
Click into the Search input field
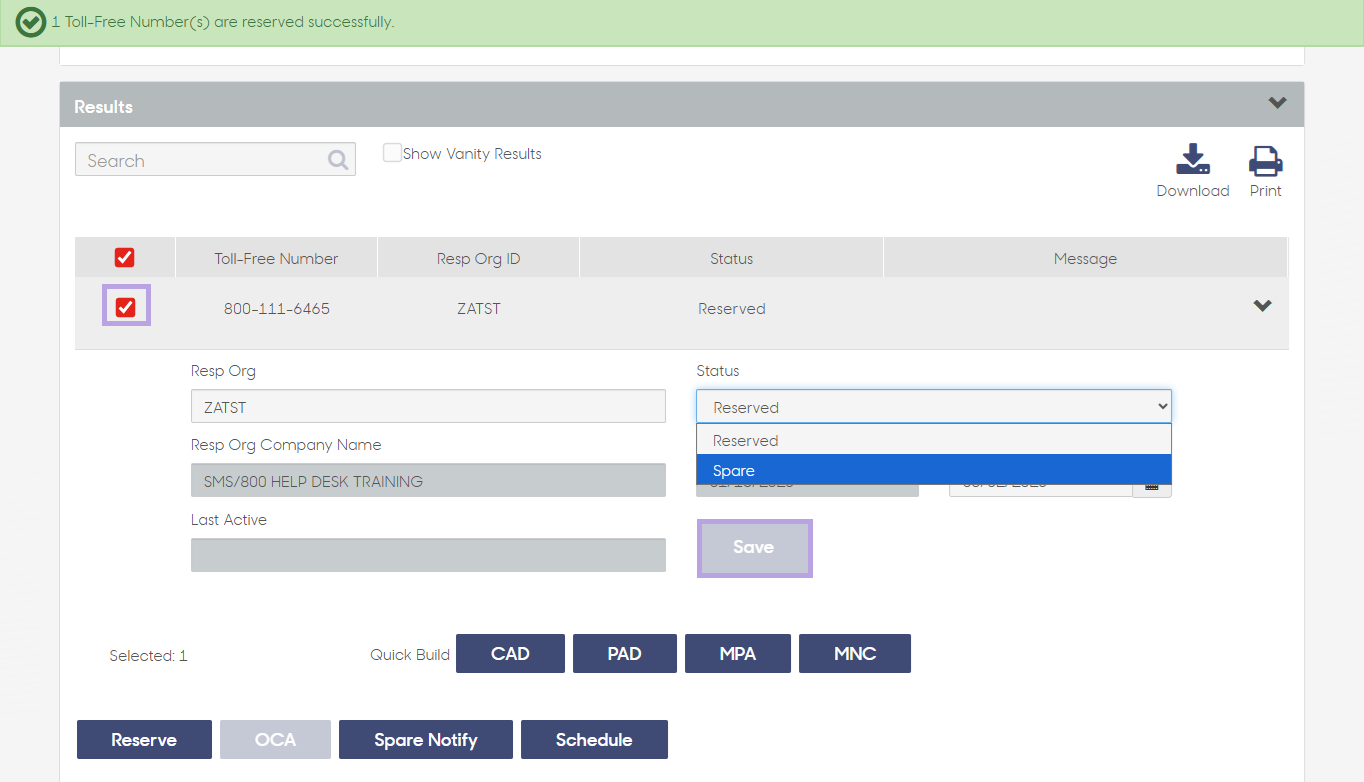pos(215,160)
